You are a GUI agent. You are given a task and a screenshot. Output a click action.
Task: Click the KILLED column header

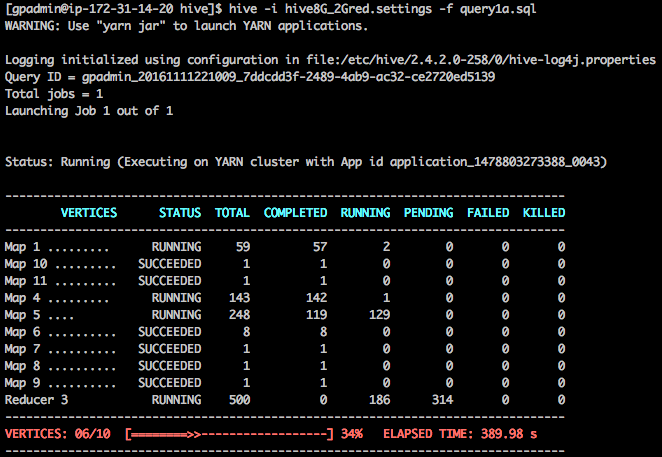coord(544,212)
